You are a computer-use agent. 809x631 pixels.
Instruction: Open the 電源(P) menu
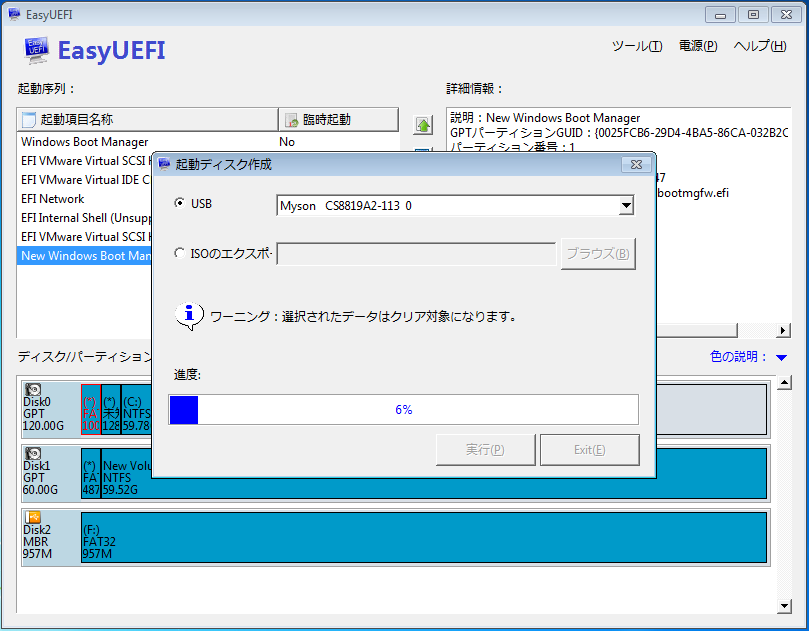[698, 46]
